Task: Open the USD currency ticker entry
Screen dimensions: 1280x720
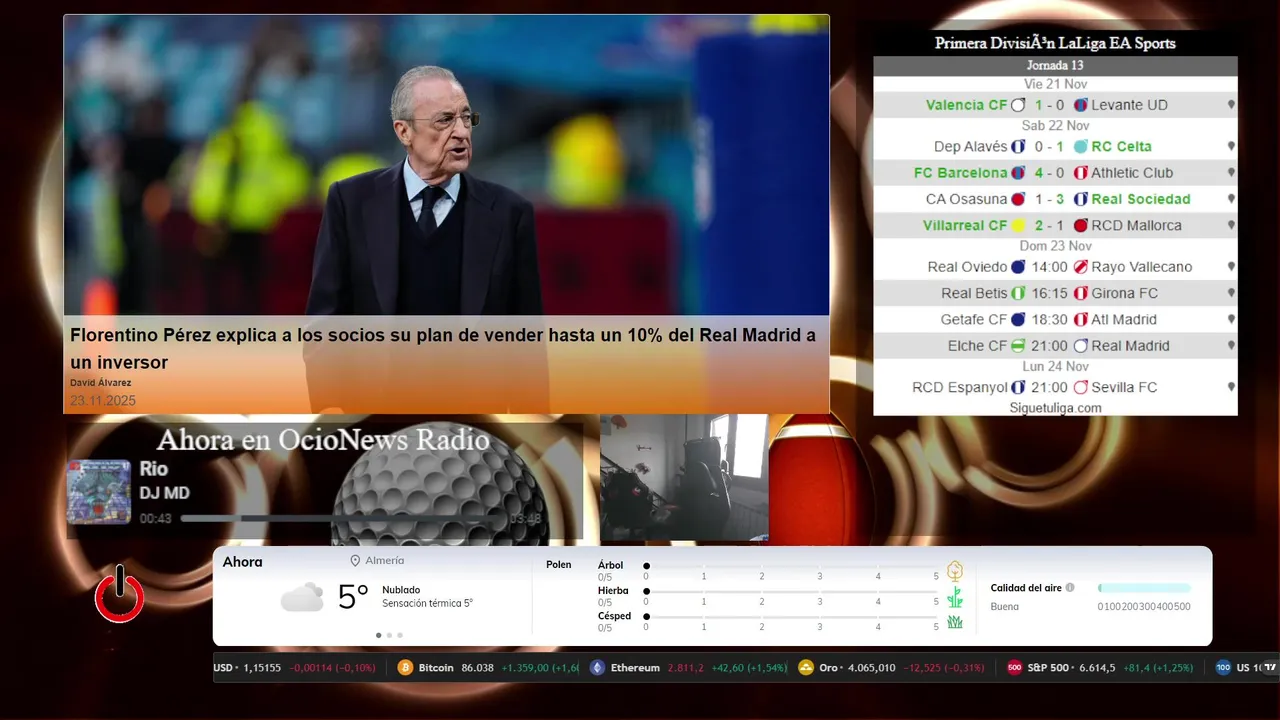Action: pos(294,668)
